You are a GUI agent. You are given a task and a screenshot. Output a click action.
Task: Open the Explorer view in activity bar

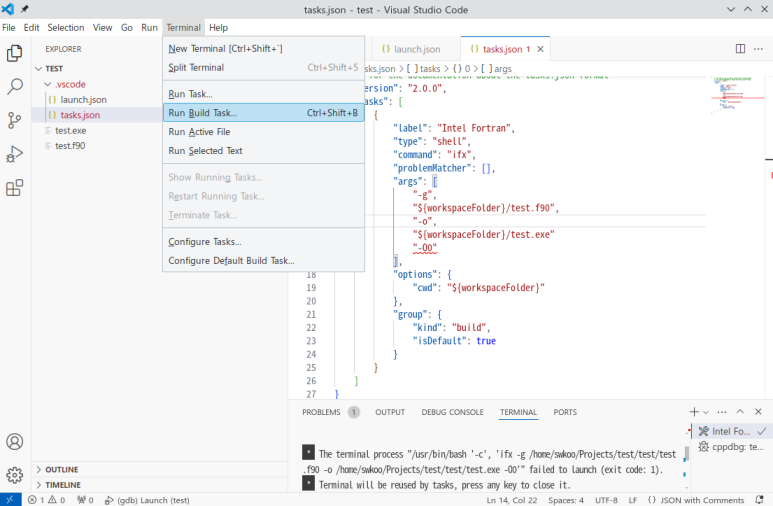click(15, 53)
